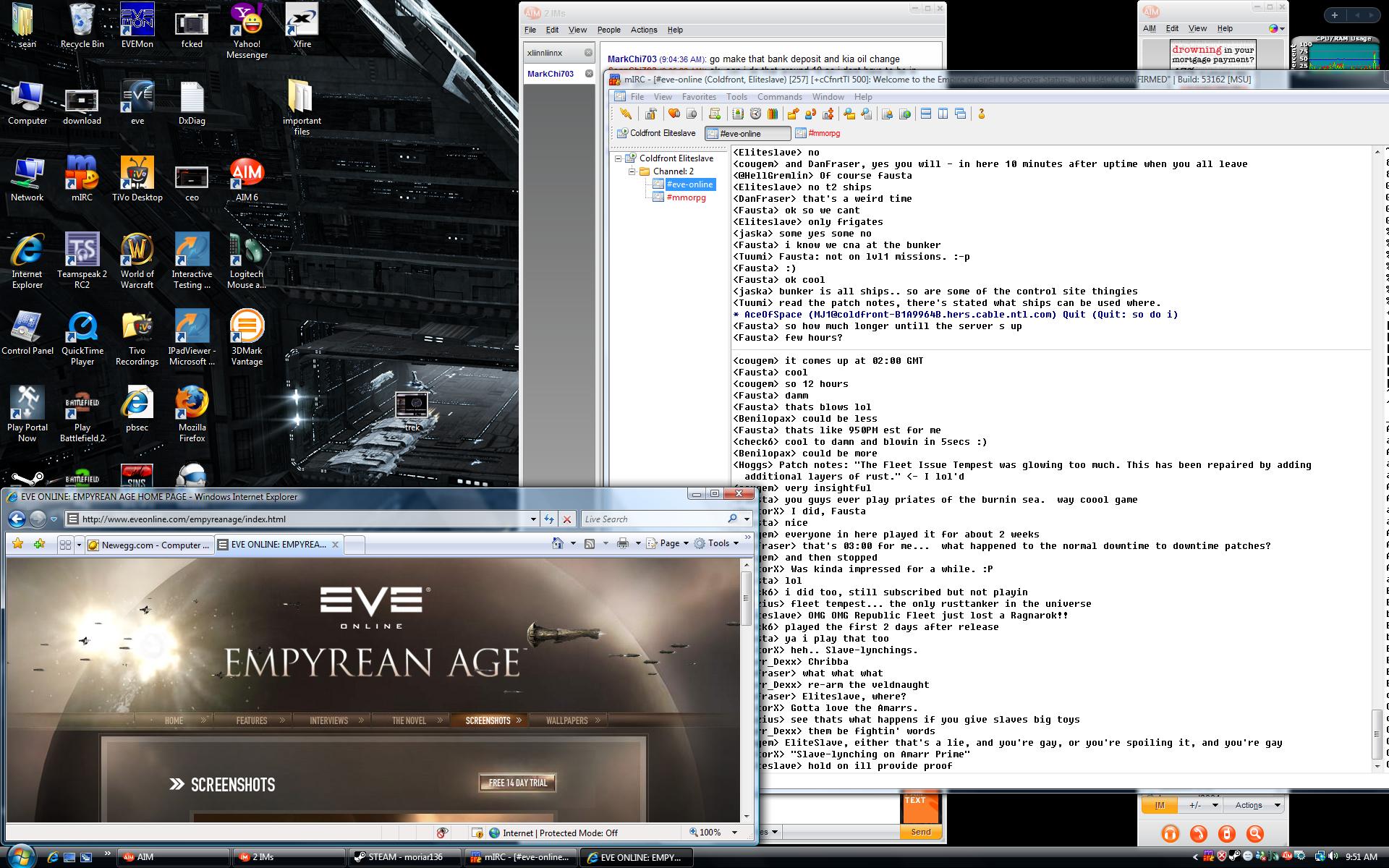Click the mIRC Connect lightning bolt icon
The width and height of the screenshot is (1389, 868).
(x=626, y=114)
